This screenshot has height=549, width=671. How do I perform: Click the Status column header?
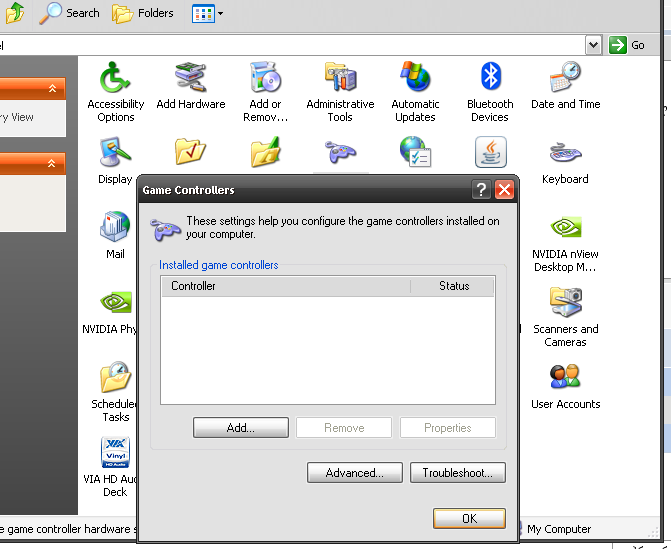point(453,286)
